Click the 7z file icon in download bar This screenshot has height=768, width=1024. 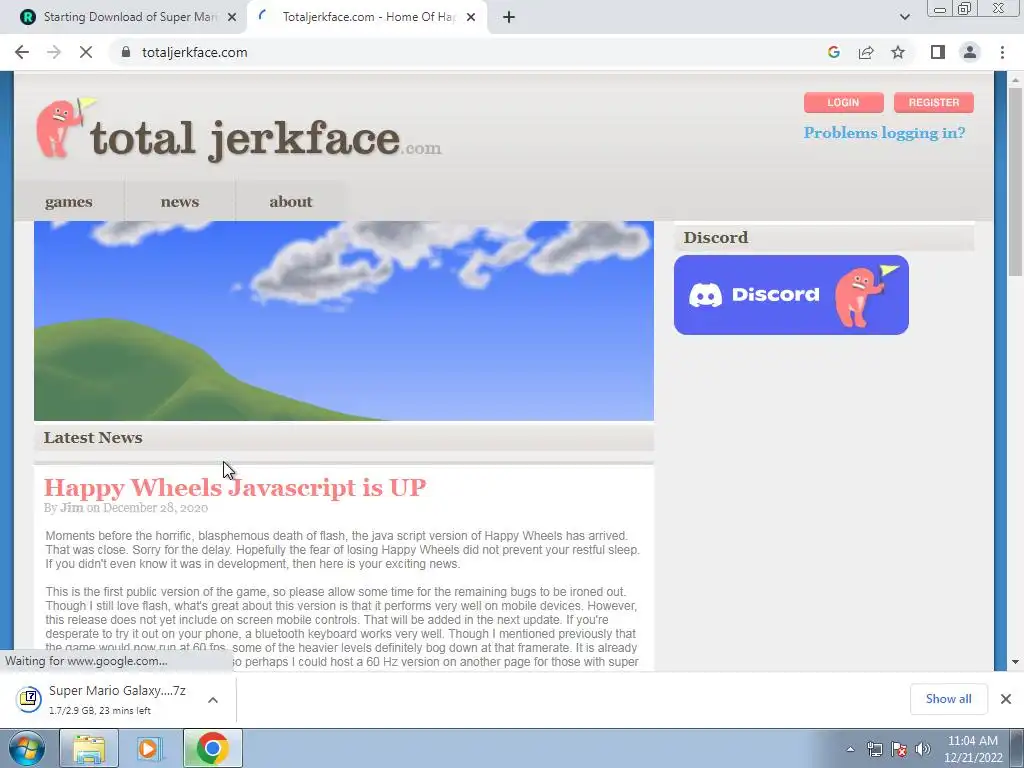[29, 699]
